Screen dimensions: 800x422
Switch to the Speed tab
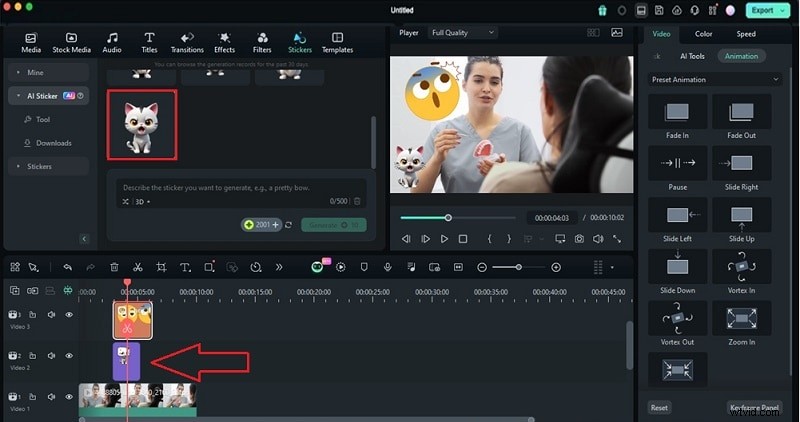click(746, 34)
